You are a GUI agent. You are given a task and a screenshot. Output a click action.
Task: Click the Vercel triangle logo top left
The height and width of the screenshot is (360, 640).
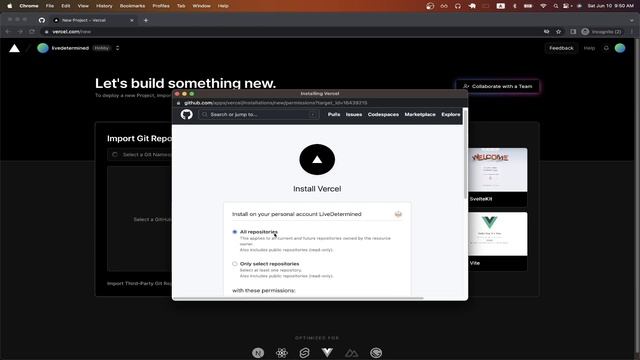tap(14, 49)
